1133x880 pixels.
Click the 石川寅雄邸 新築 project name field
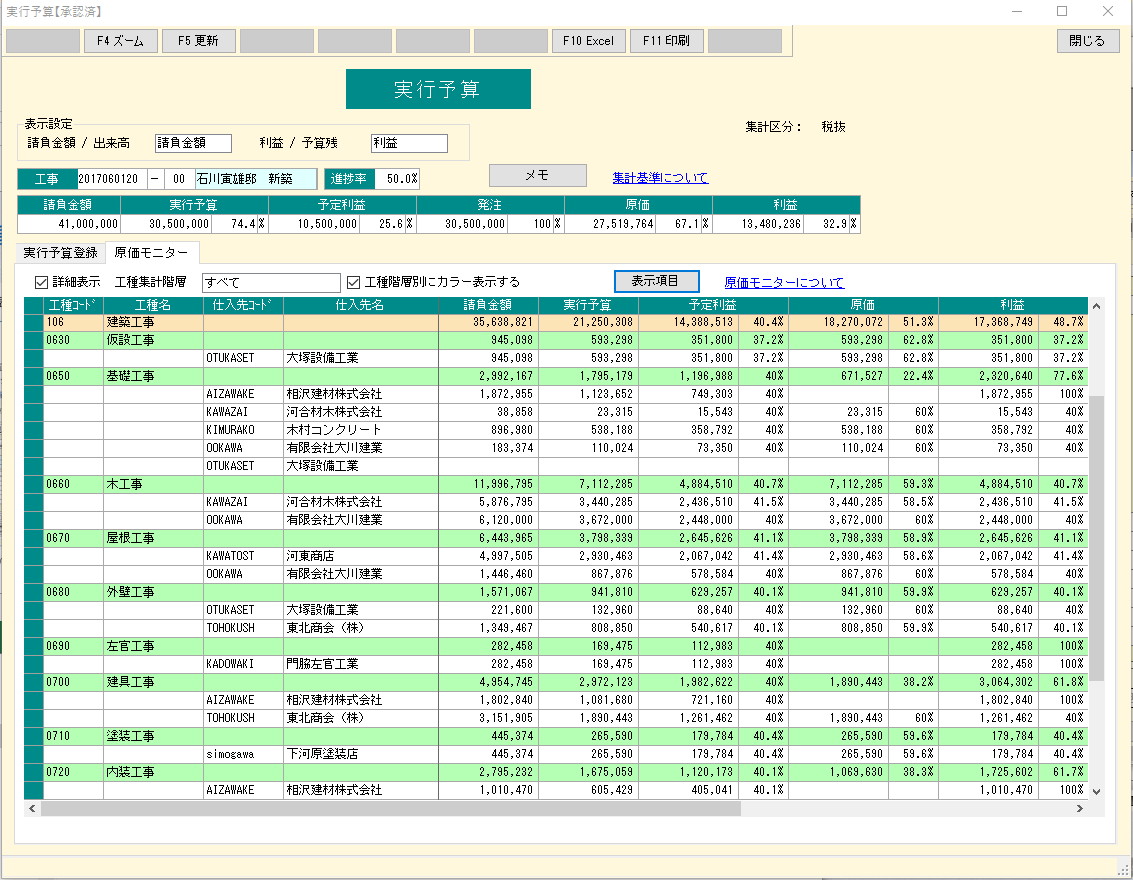[x=257, y=178]
